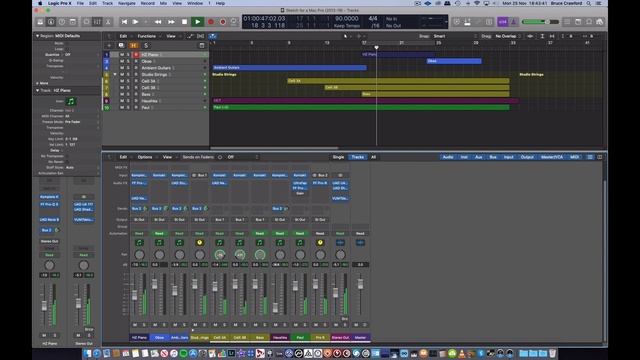Viewport: 640px width, 360px height.
Task: Disable record on HZ Piano track
Action: (x=136, y=55)
